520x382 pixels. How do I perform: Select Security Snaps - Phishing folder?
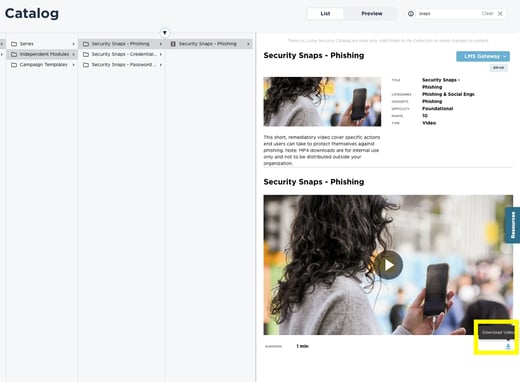point(122,44)
